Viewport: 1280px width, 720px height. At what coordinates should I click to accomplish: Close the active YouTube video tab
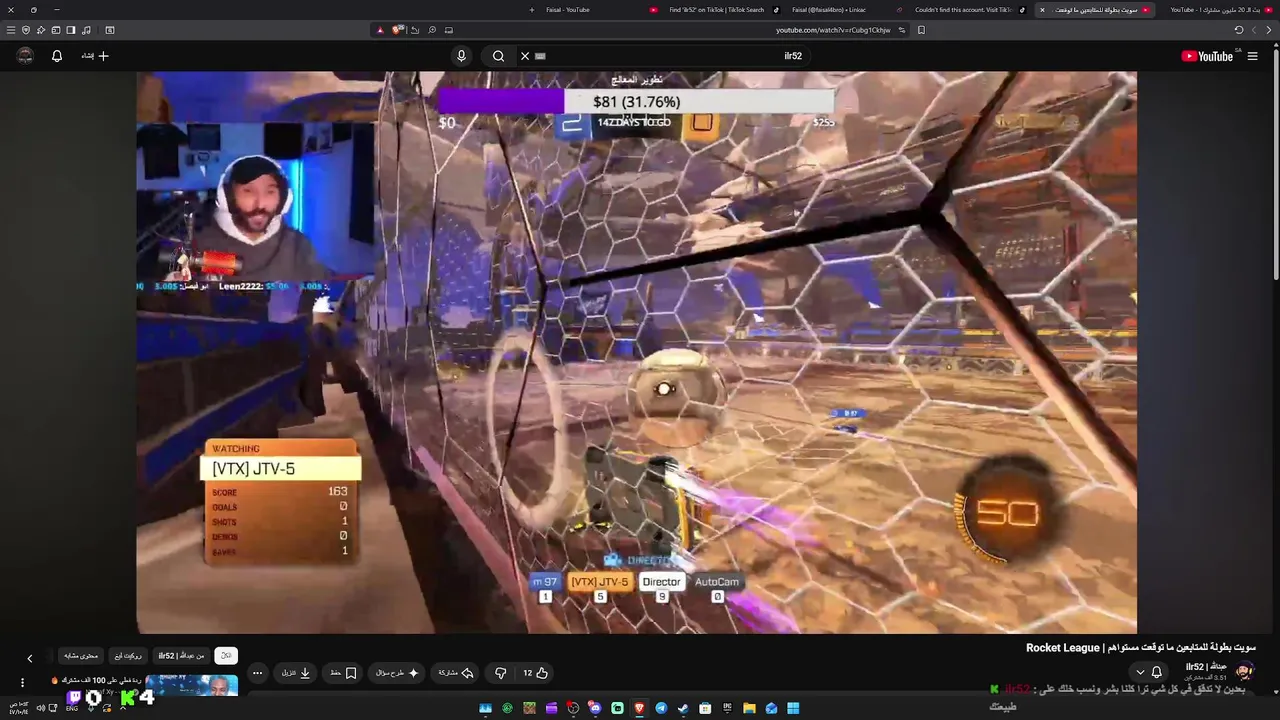click(x=1042, y=10)
